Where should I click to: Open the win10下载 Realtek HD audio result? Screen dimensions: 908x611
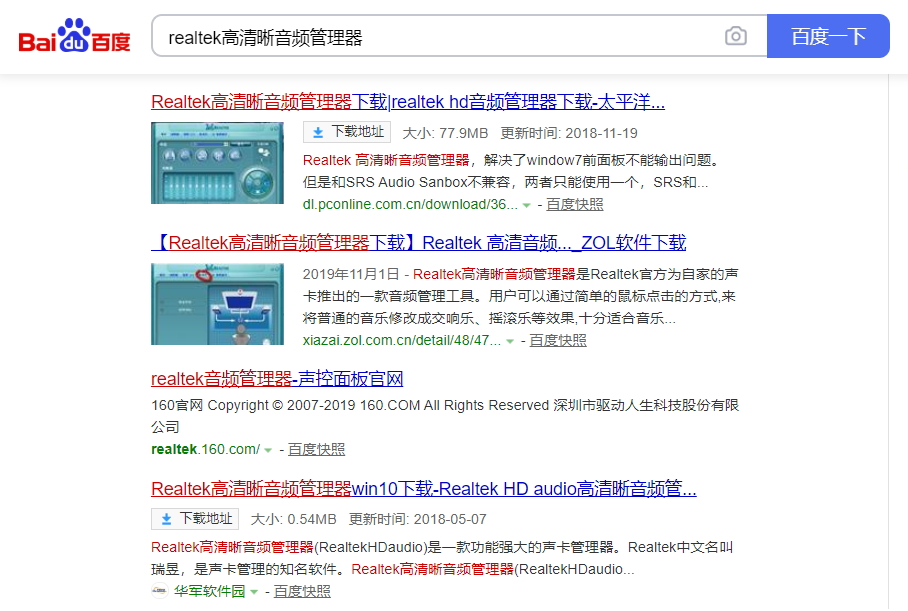pyautogui.click(x=423, y=489)
